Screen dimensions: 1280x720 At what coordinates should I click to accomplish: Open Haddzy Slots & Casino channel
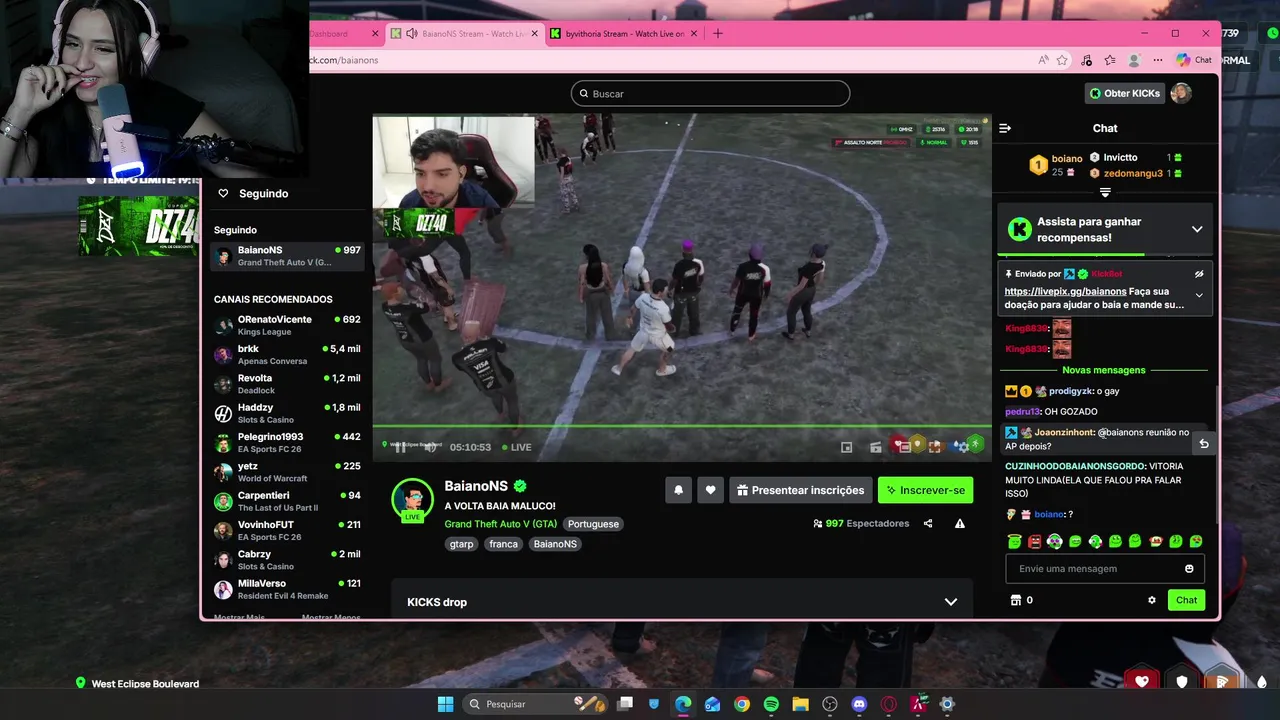287,413
